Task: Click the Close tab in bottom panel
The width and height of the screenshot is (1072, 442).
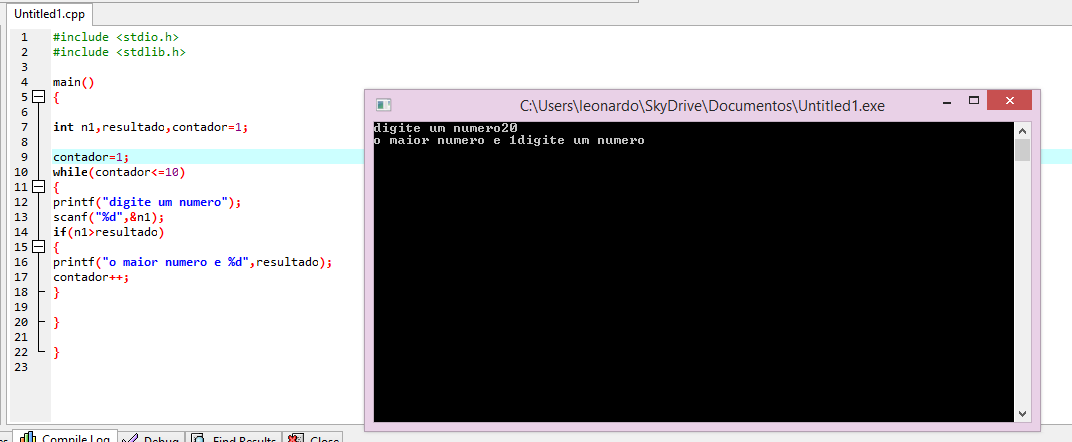Action: [x=314, y=439]
